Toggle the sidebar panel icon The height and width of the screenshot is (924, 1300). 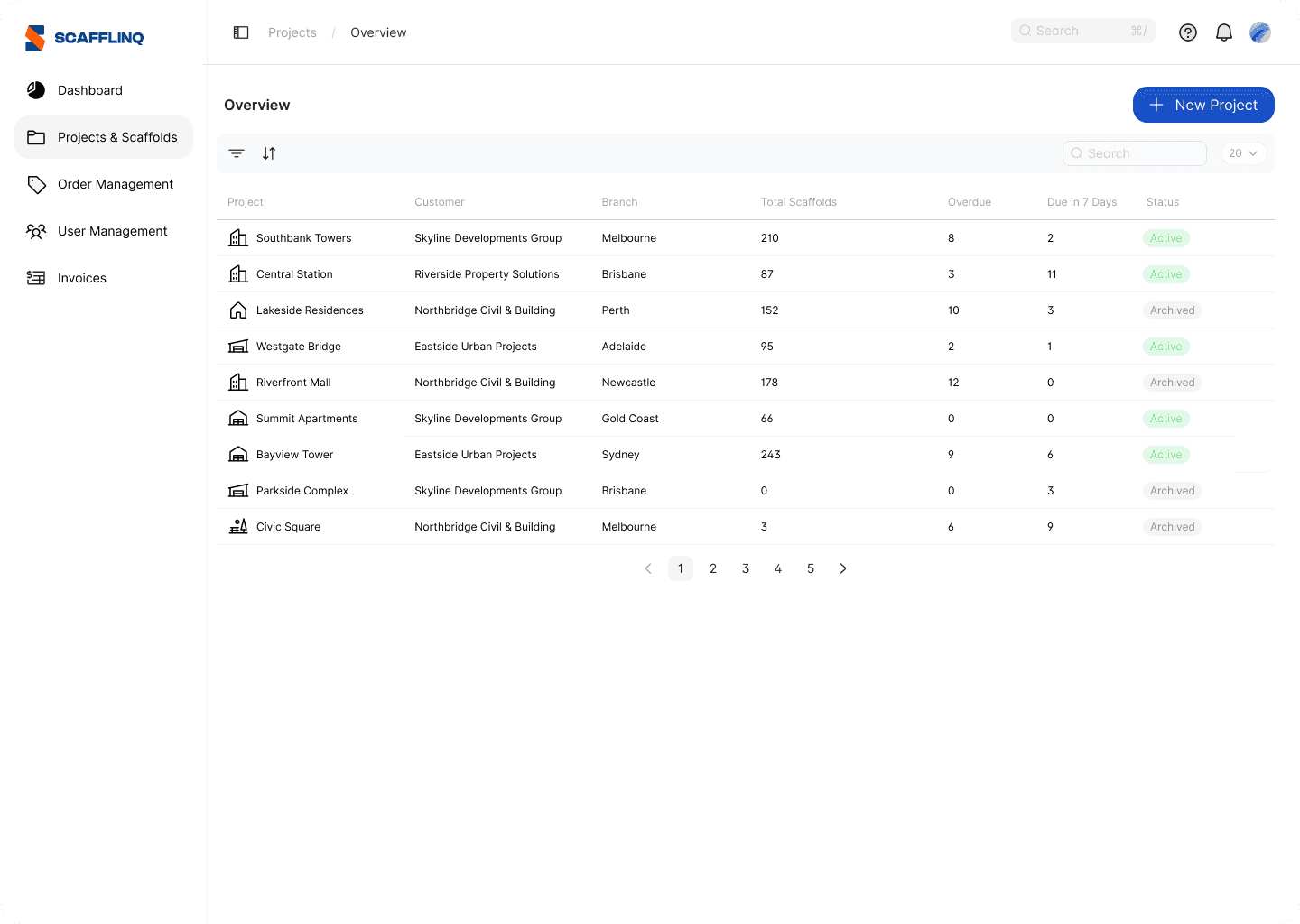pos(241,32)
